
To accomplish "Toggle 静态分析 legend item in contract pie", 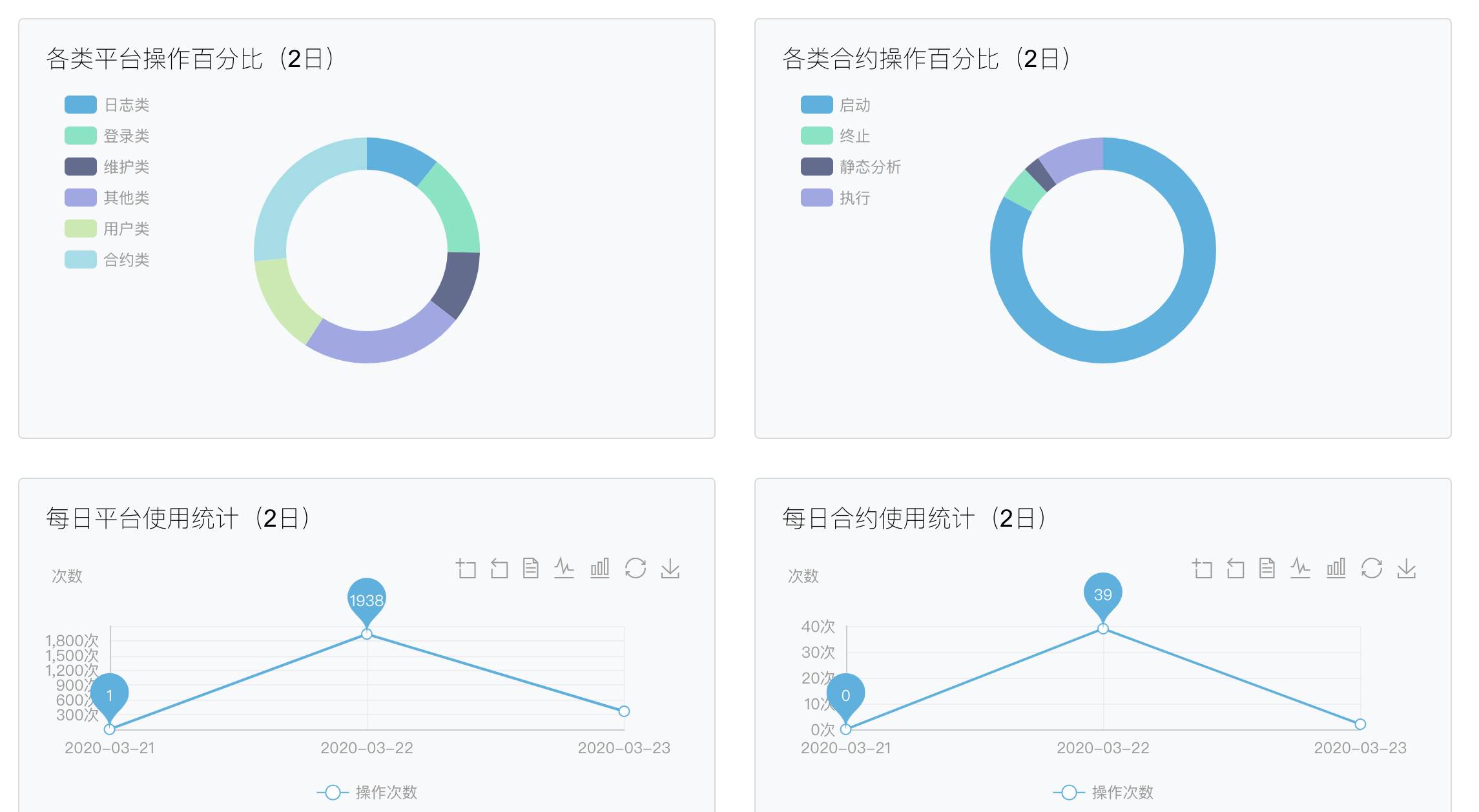I will point(869,167).
